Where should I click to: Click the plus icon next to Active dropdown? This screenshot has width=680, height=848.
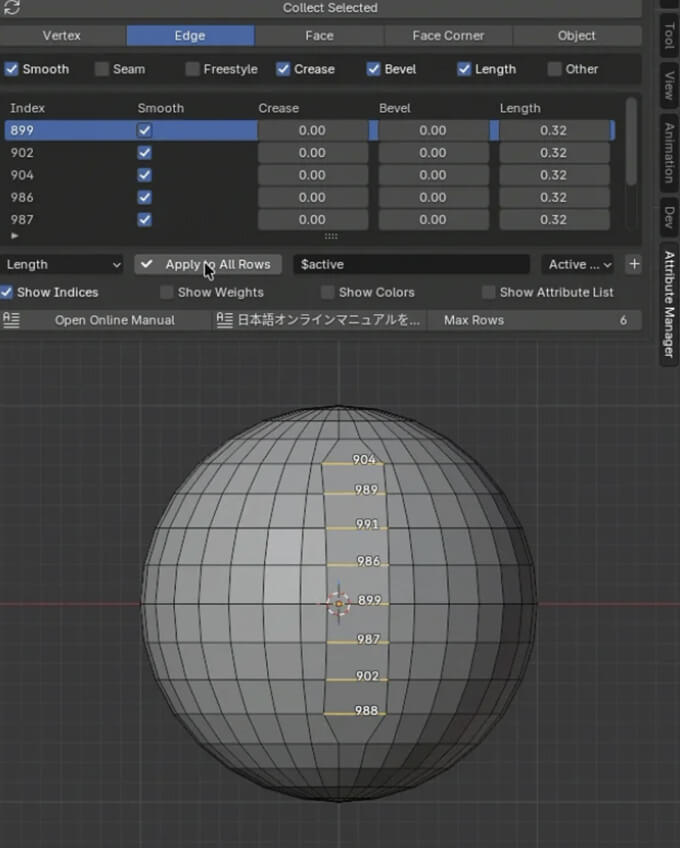click(633, 264)
